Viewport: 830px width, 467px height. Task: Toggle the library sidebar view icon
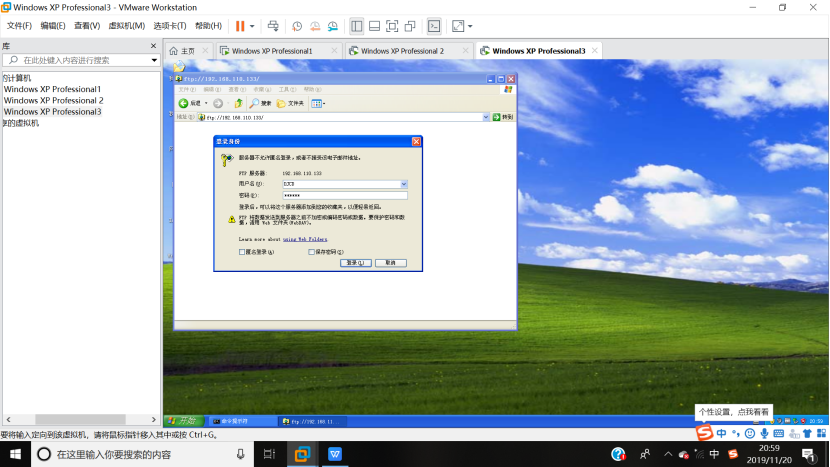click(x=357, y=26)
